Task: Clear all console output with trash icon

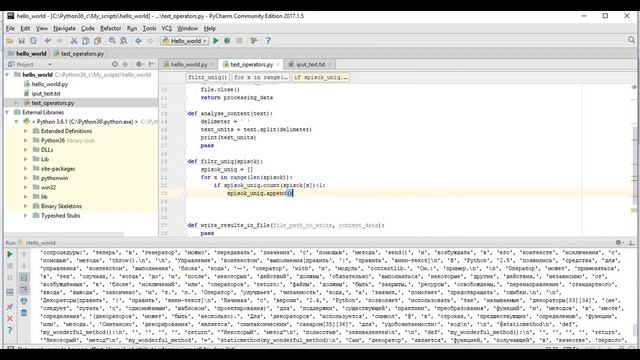Action: point(24,313)
